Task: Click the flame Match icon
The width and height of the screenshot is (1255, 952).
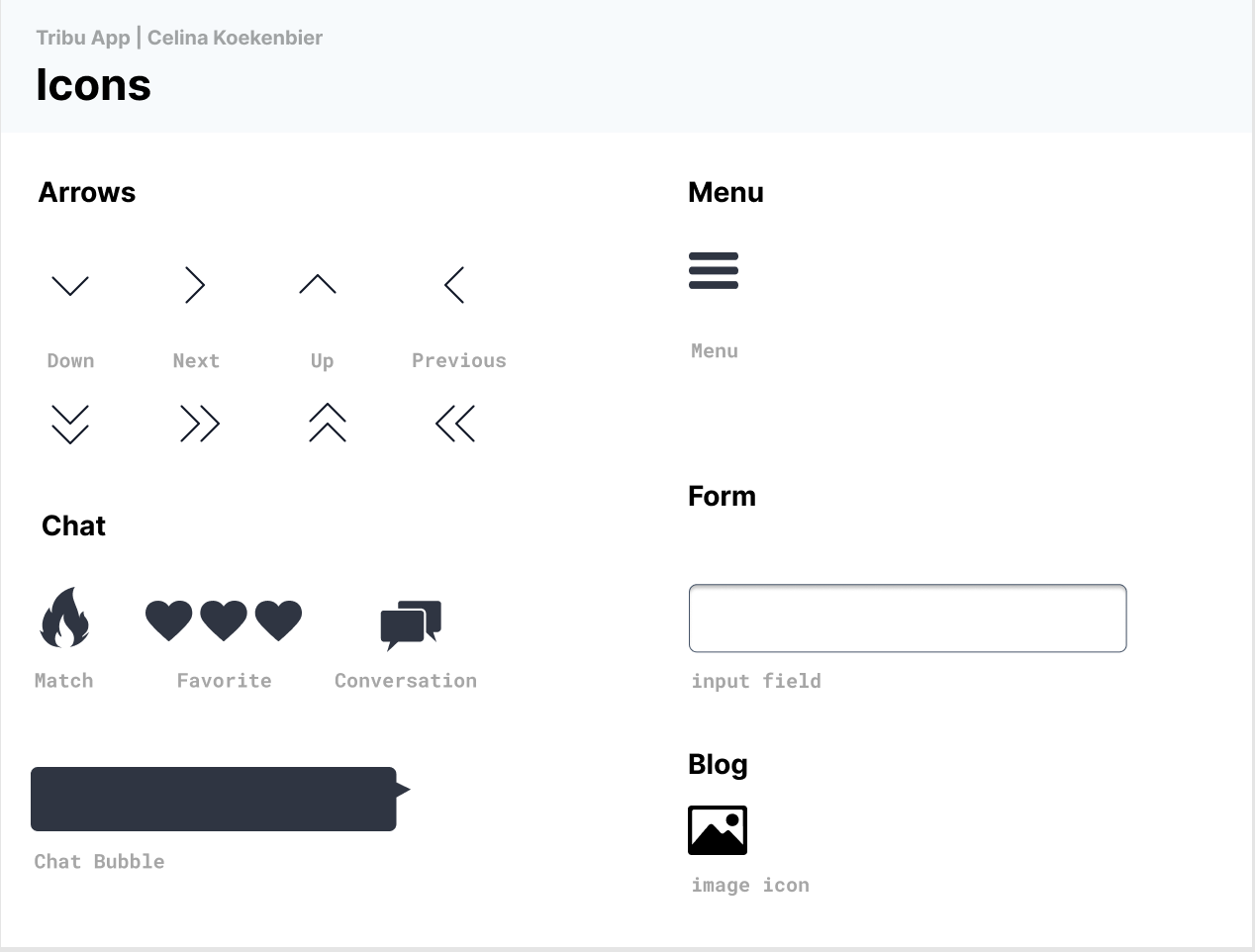Action: pos(65,618)
